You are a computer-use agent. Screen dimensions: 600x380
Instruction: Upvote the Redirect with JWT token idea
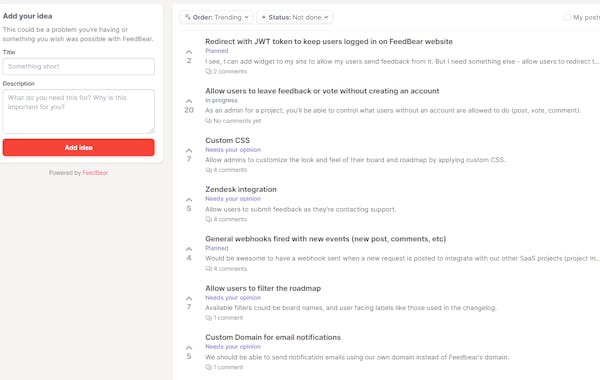click(189, 52)
